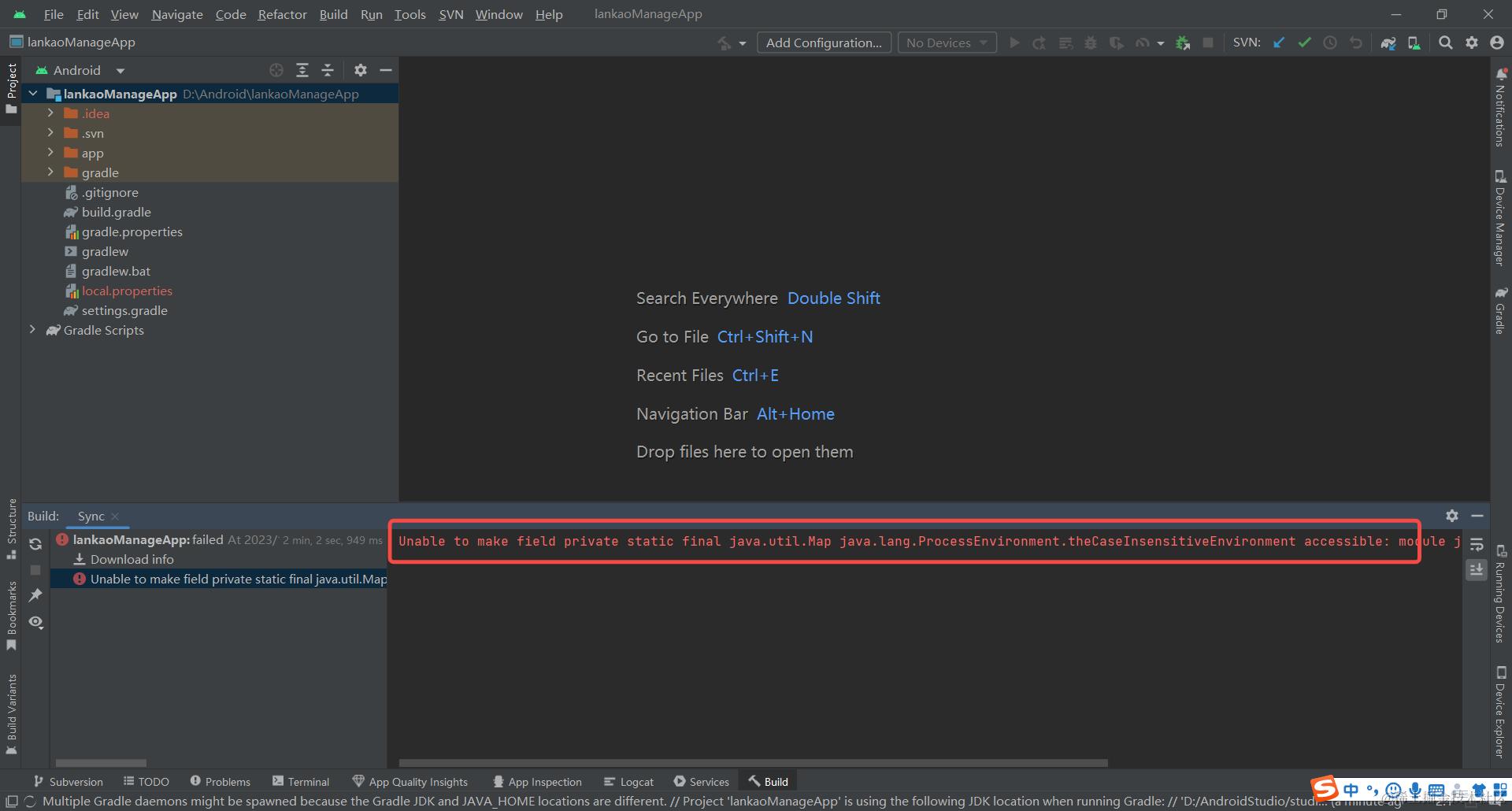Toggle the Gradle sidebar tool window
Screen dimensions: 1512x811
1501,310
